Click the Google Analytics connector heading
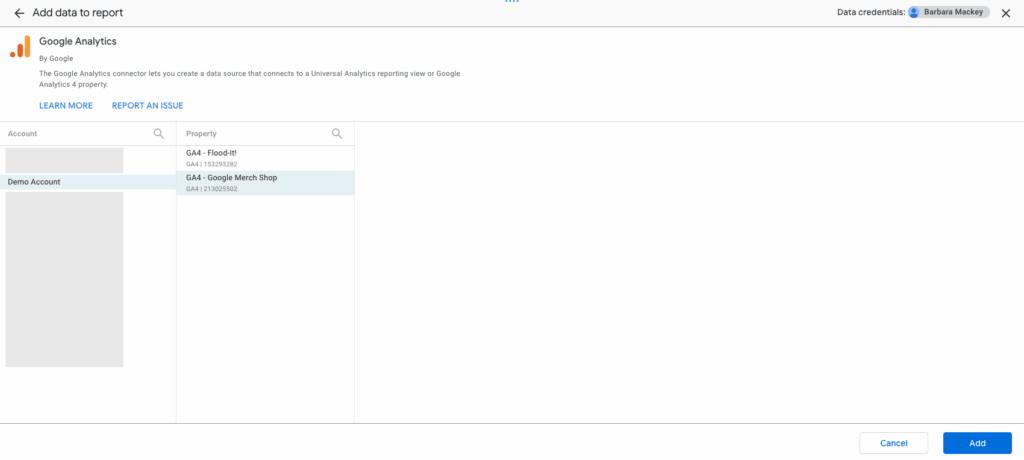Viewport: 1024px width, 460px height. pos(78,42)
